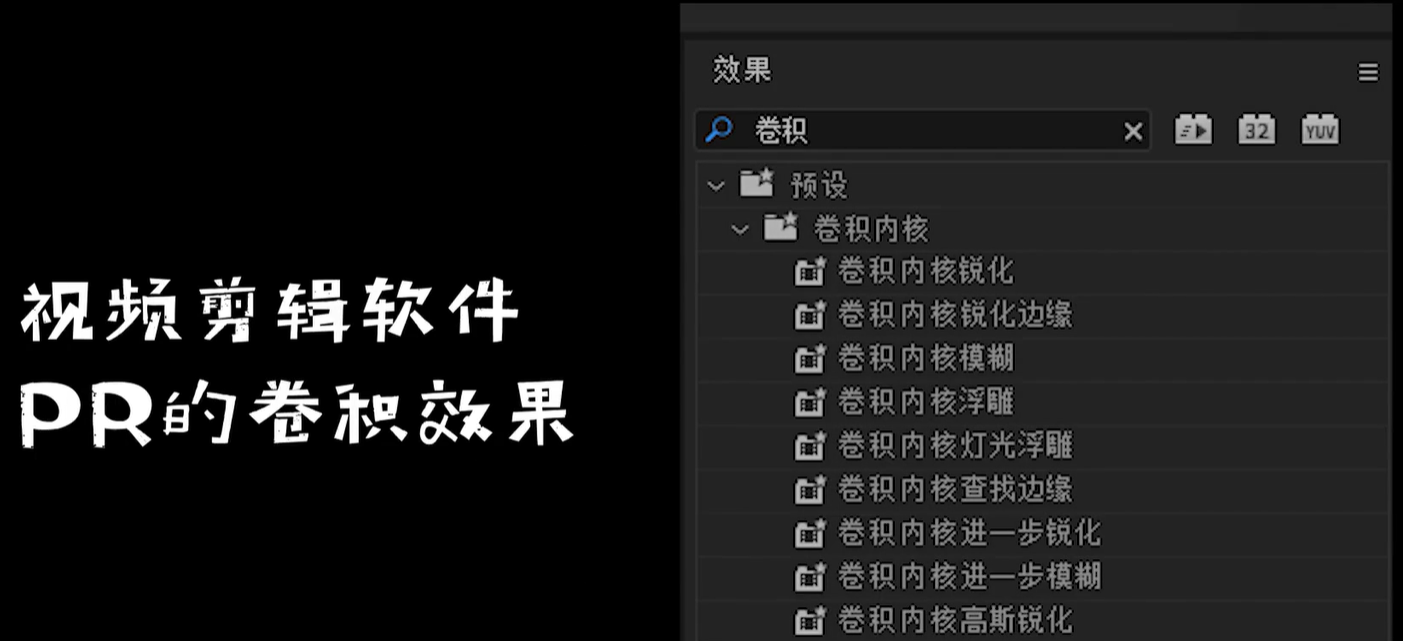Select the 卷积内核进一步锐化 preset text
The height and width of the screenshot is (641, 1403).
pos(969,533)
